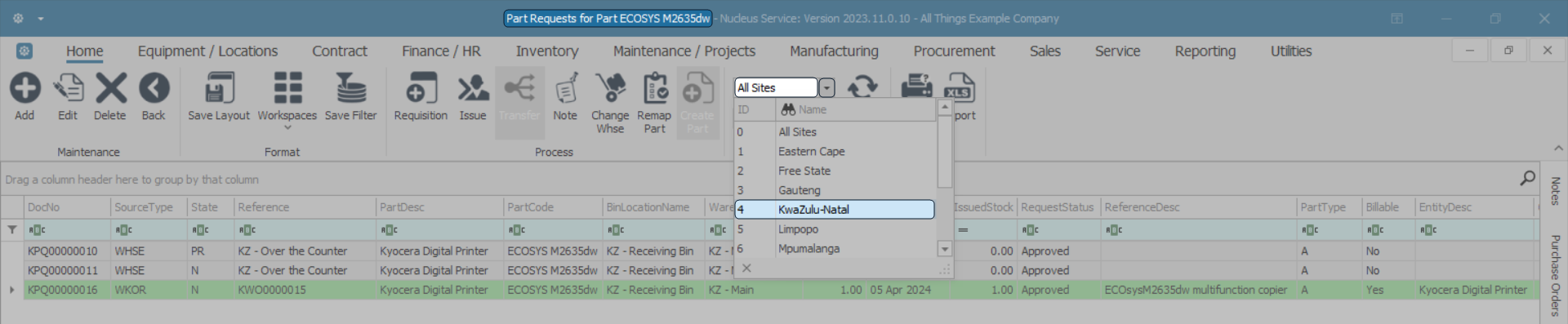Screen dimensions: 1568x324
Task: Open the Service tab
Action: click(x=1117, y=51)
